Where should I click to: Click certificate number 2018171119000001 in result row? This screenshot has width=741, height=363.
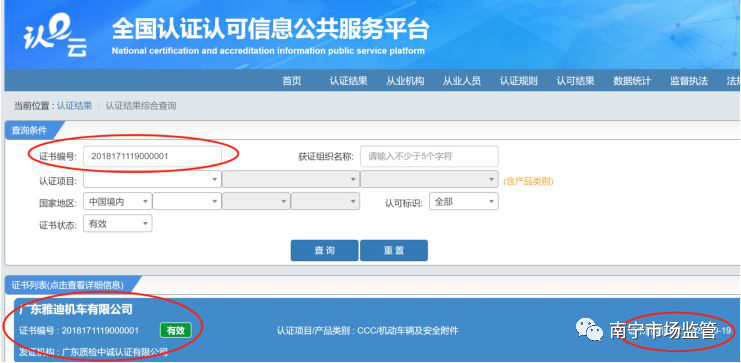pyautogui.click(x=100, y=330)
